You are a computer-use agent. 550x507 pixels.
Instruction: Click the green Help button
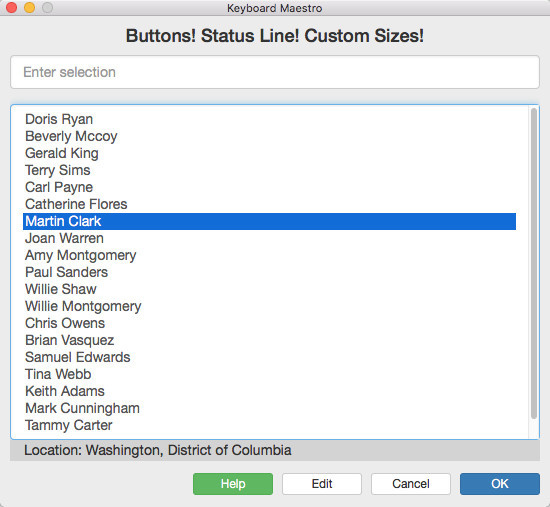(233, 484)
